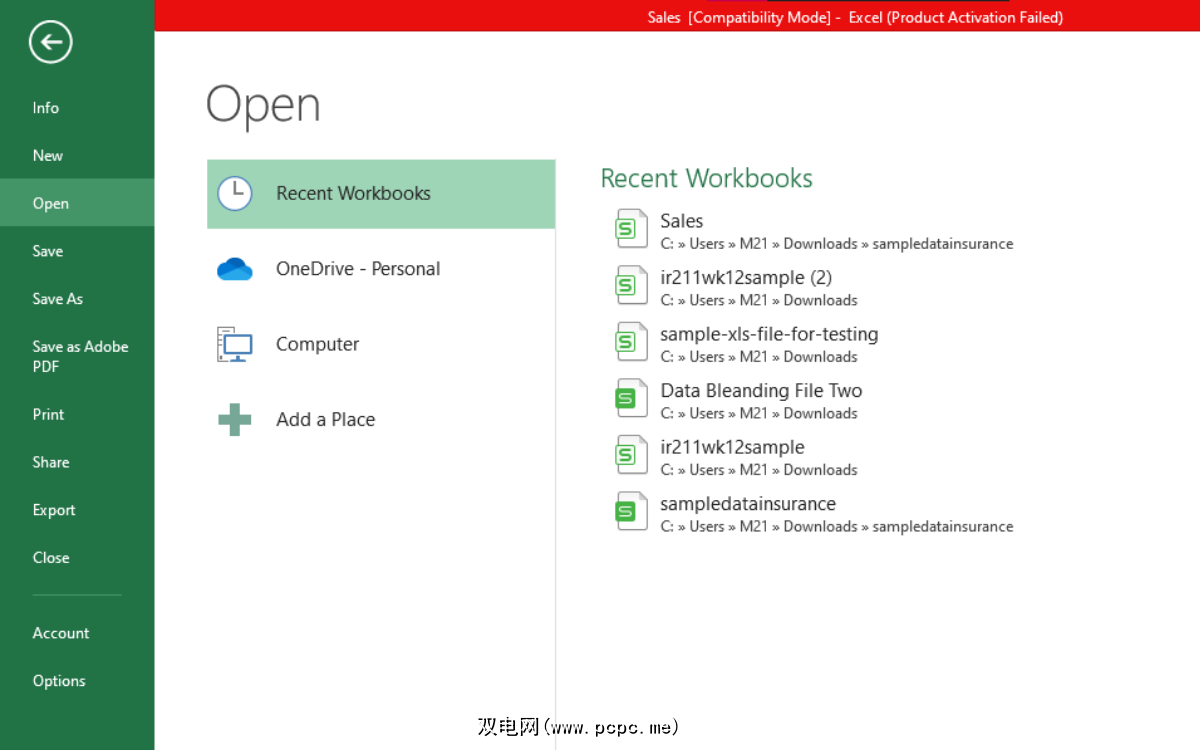Open the sampledatainsurance workbook
This screenshot has height=750, width=1200.
click(814, 513)
